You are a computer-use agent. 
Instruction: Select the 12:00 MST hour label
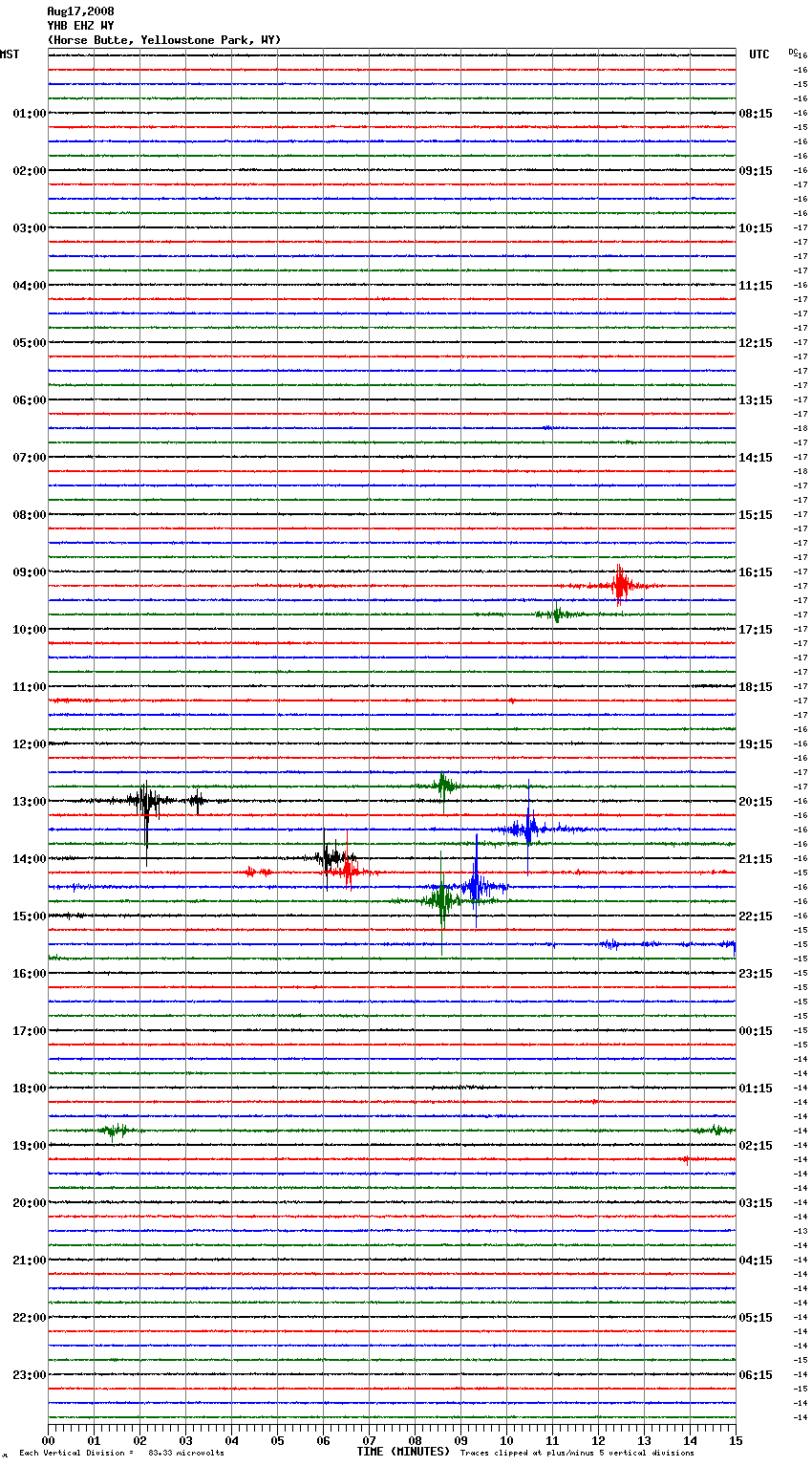tap(29, 744)
